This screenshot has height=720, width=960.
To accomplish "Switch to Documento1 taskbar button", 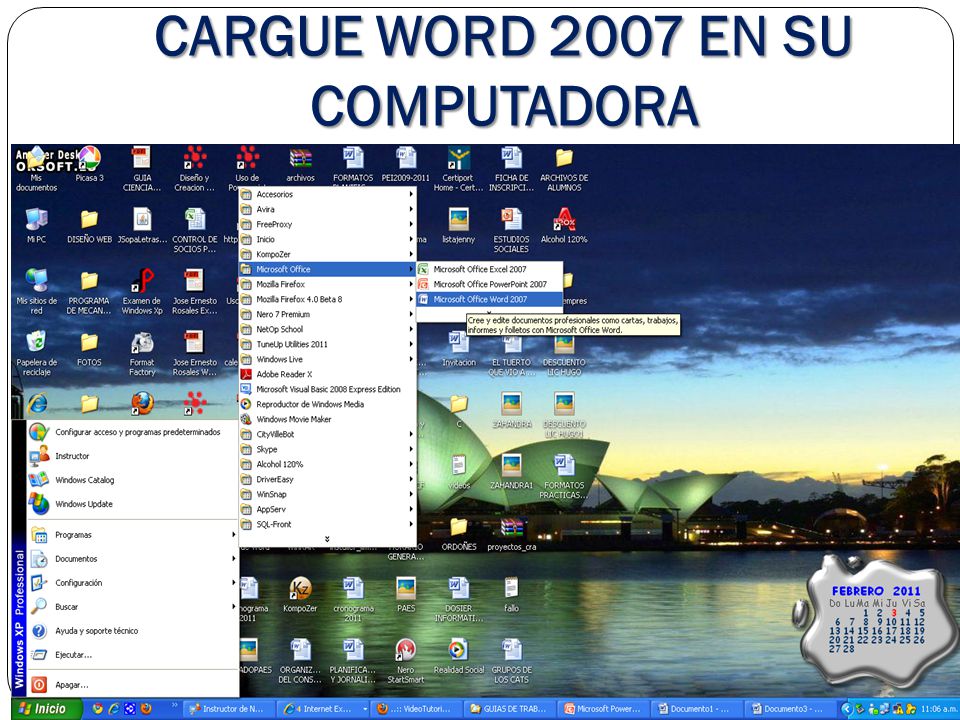I will tap(696, 709).
